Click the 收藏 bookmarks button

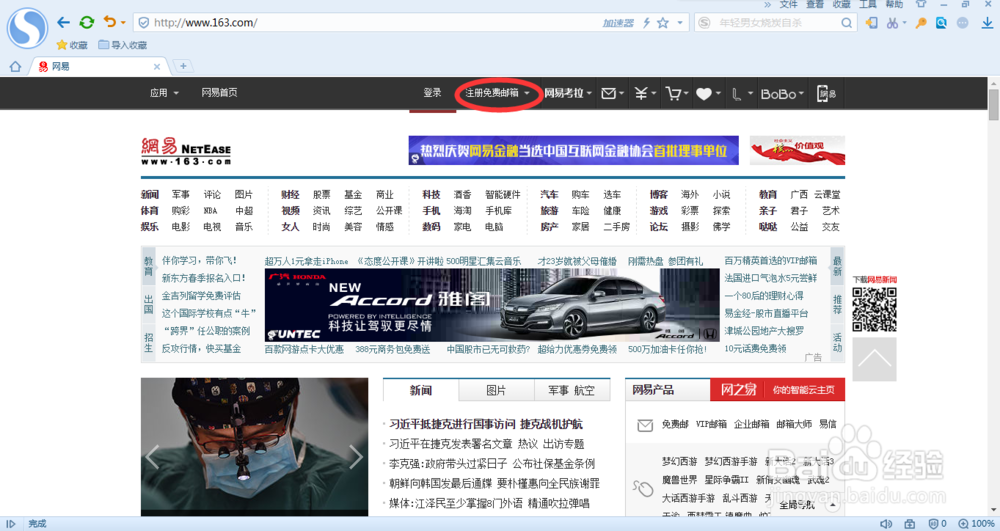71,45
